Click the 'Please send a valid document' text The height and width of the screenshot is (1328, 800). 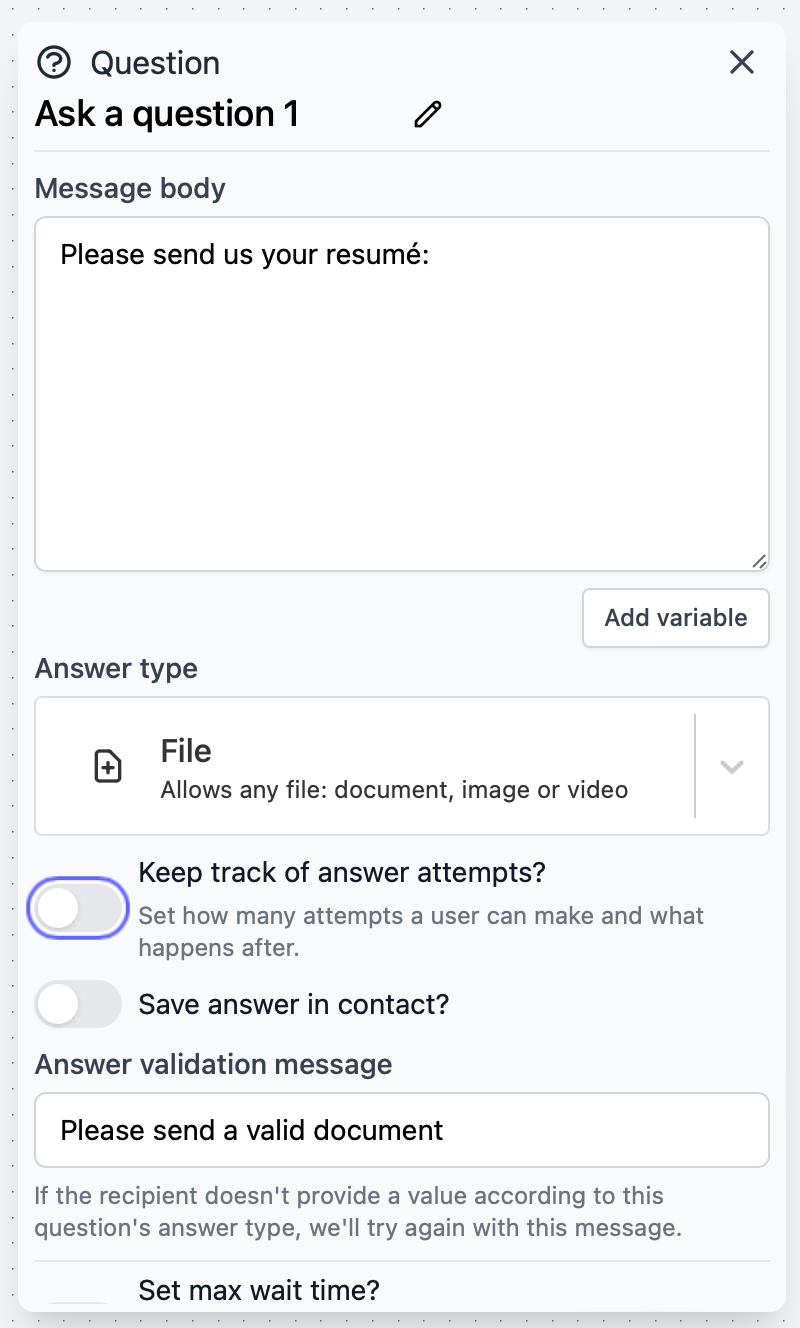pos(251,1130)
